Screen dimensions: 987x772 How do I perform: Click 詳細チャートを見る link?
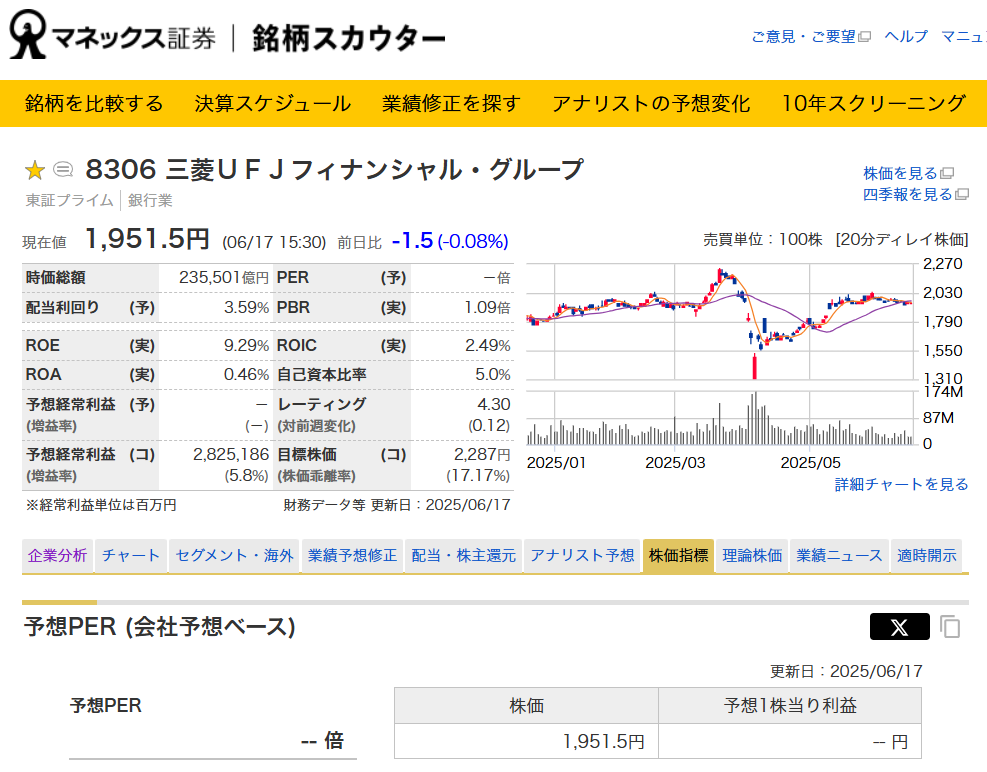pyautogui.click(x=901, y=484)
